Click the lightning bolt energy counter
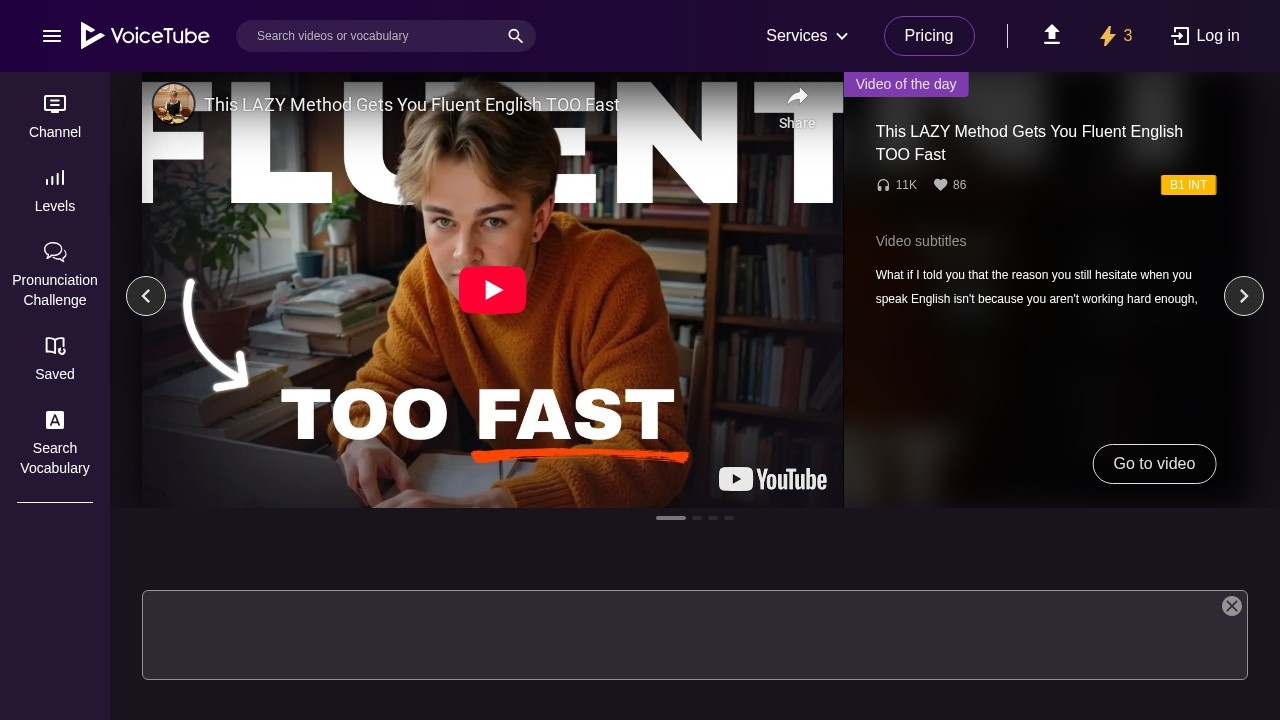Screen dimensions: 1280x720 click(1114, 35)
